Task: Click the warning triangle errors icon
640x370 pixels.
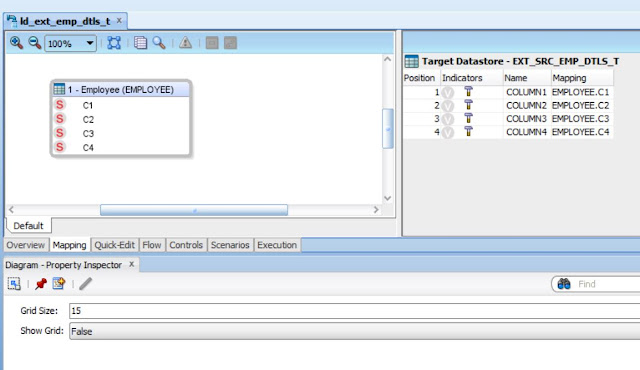Action: (185, 42)
